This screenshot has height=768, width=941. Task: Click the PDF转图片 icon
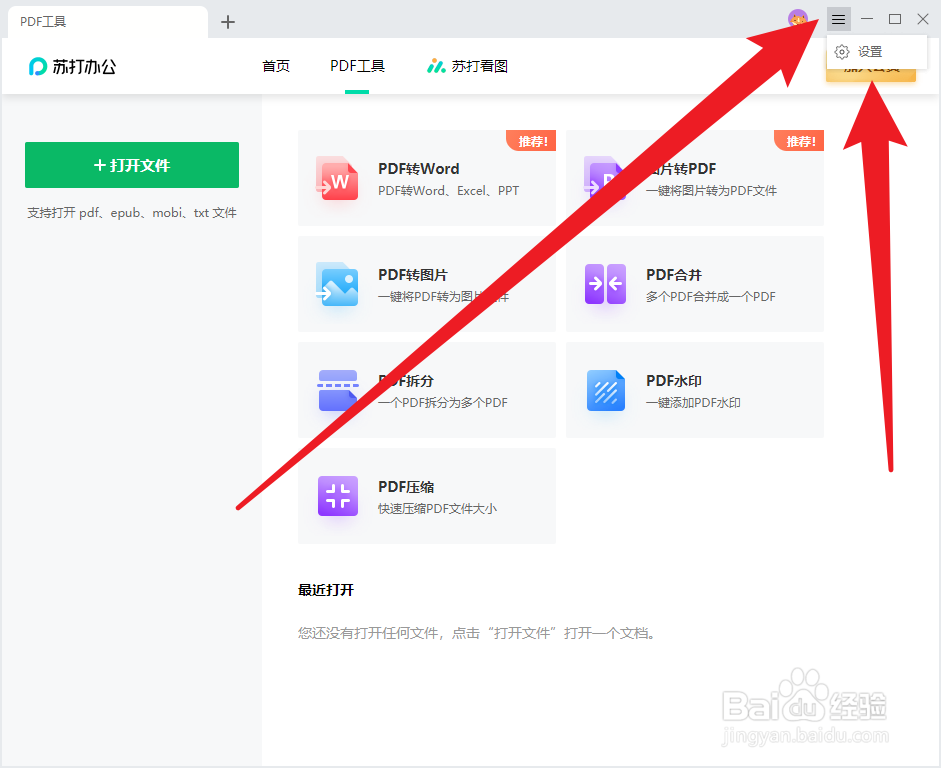click(x=337, y=284)
